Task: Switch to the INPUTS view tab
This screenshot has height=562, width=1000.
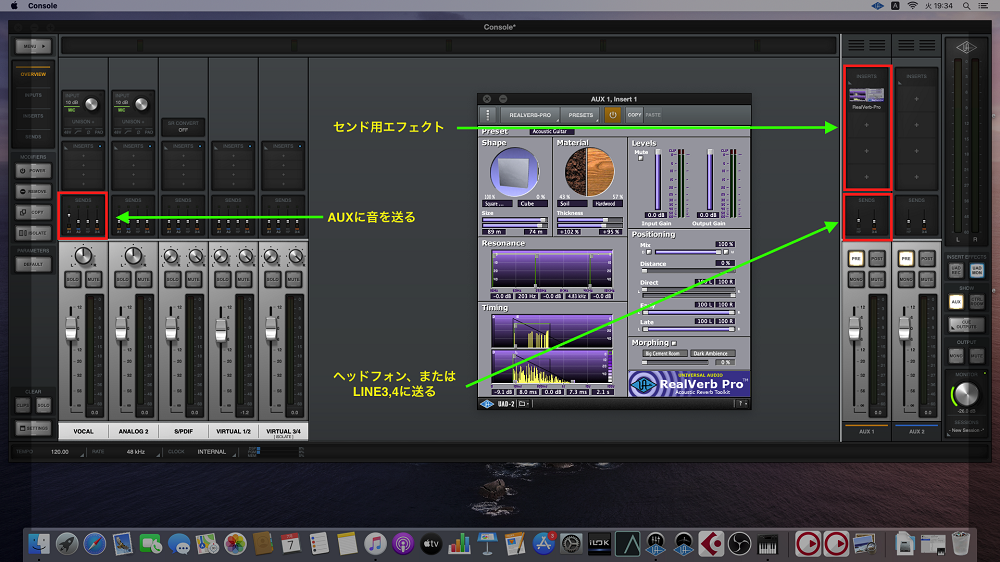Action: 33,95
